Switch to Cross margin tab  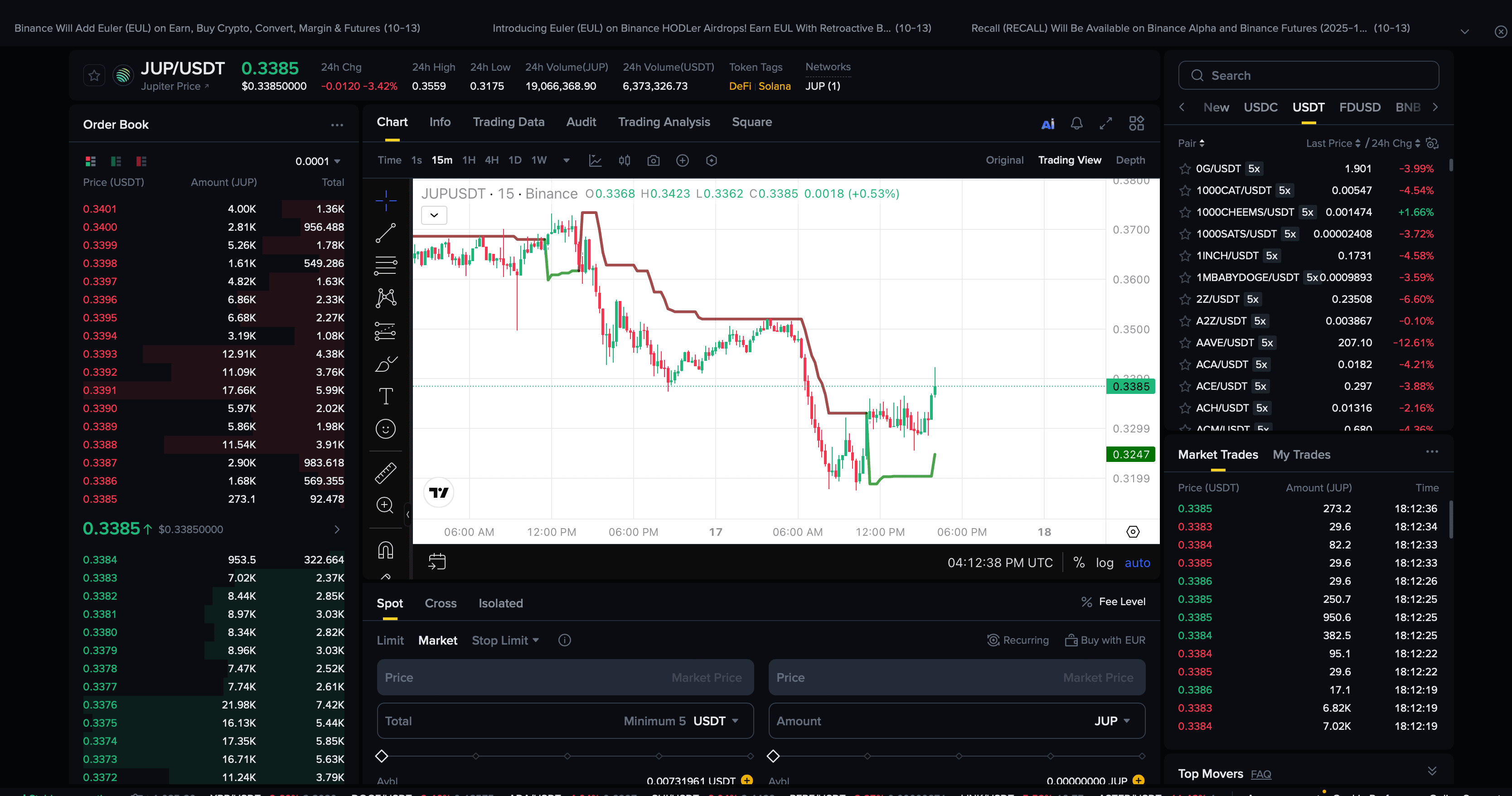pyautogui.click(x=440, y=603)
